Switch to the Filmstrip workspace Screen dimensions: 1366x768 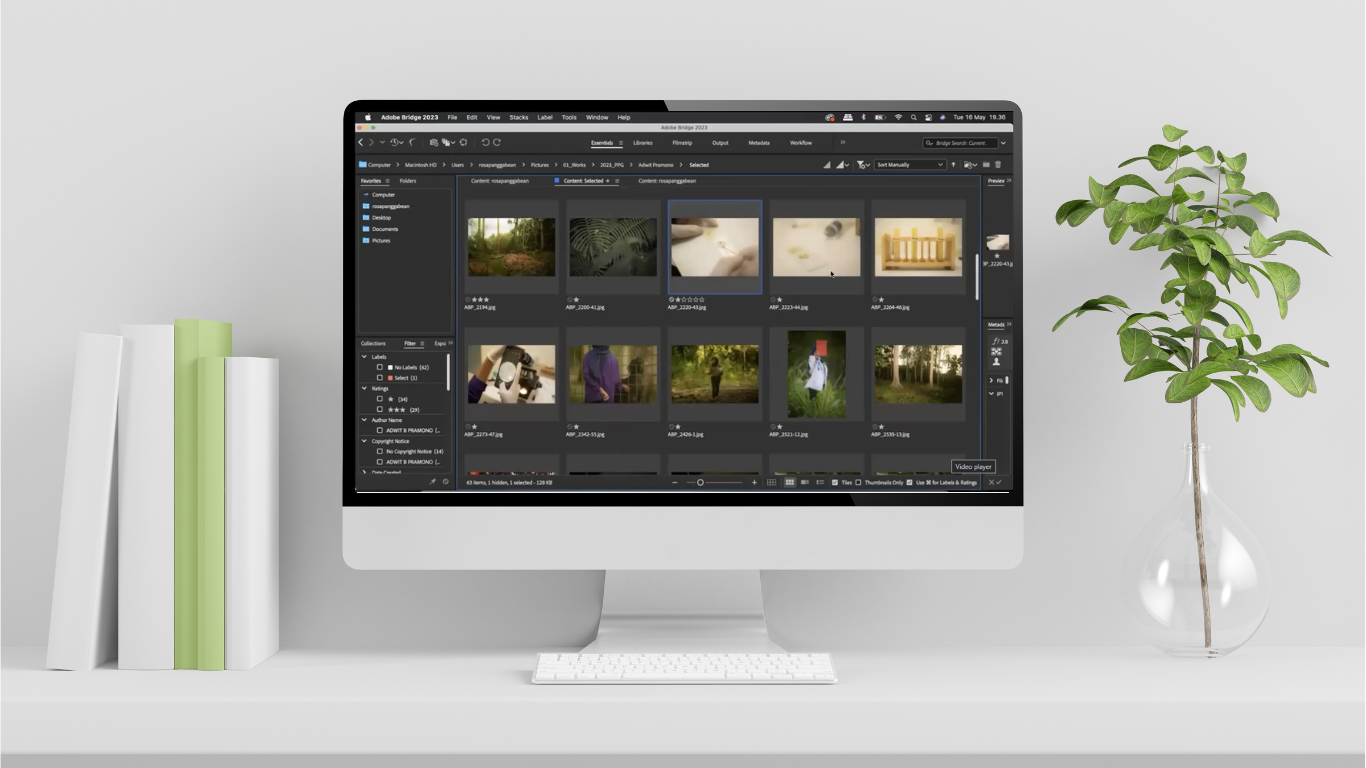[x=682, y=143]
